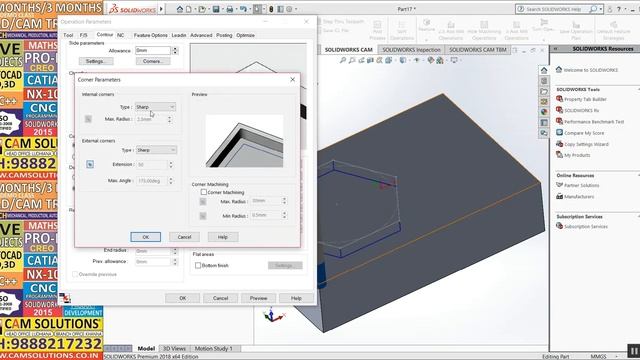Click the Preview button in Operation Parameters
This screenshot has width=640, height=360.
tap(258, 298)
